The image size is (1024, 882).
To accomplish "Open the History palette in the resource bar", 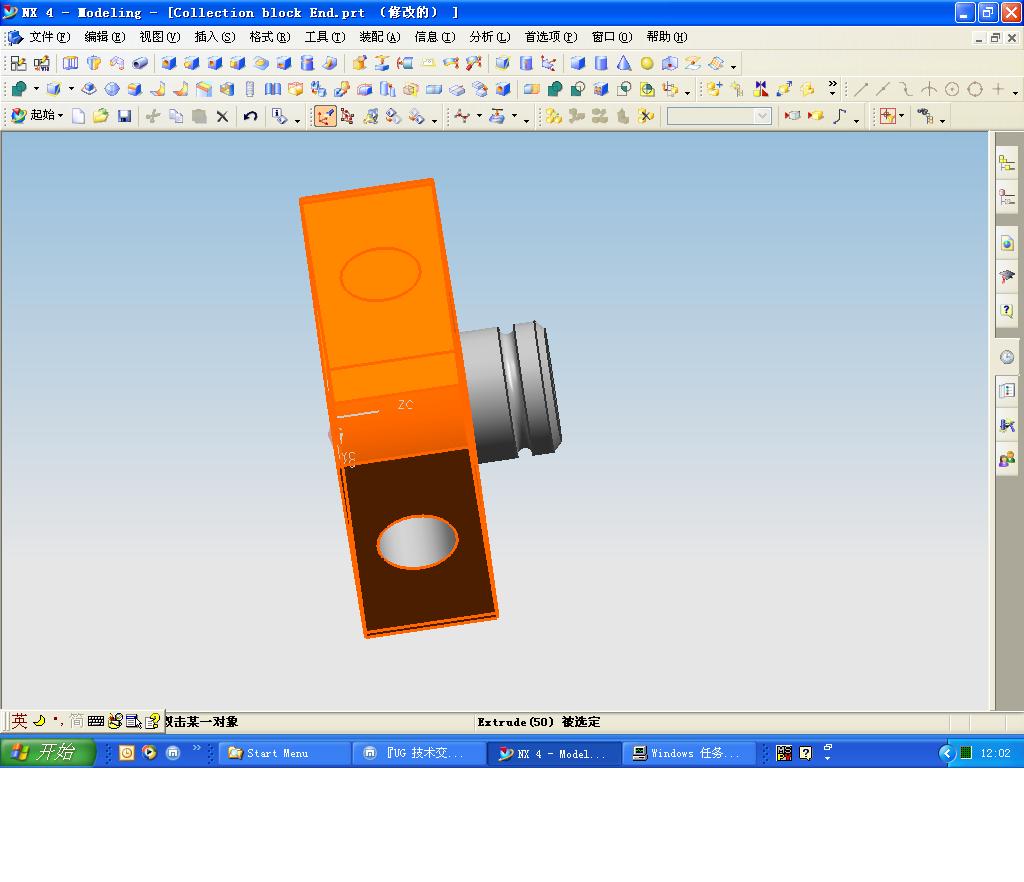I will click(x=1006, y=357).
